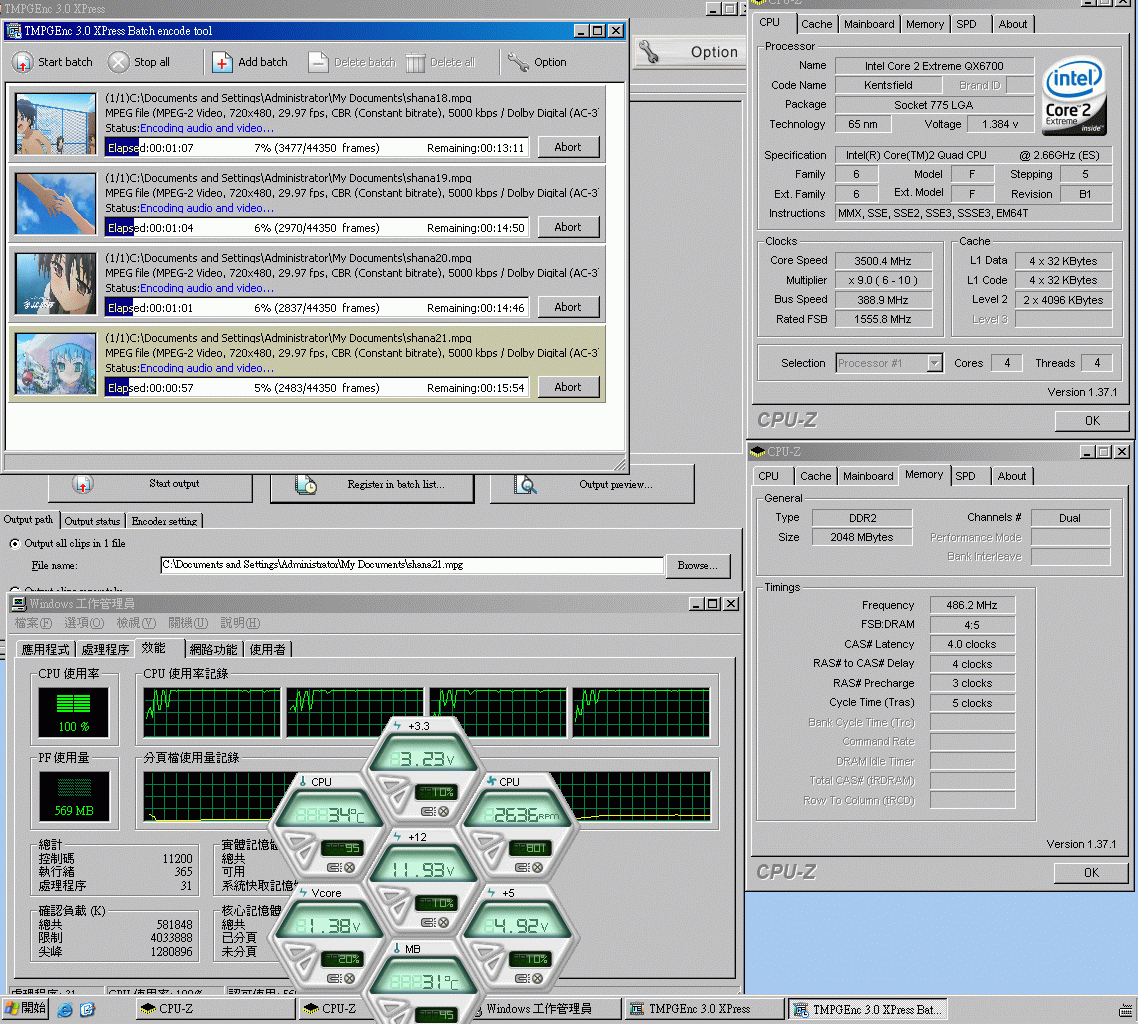1138x1024 pixels.
Task: Switch to Cache tab in upper CPU-Z window
Action: [x=816, y=24]
